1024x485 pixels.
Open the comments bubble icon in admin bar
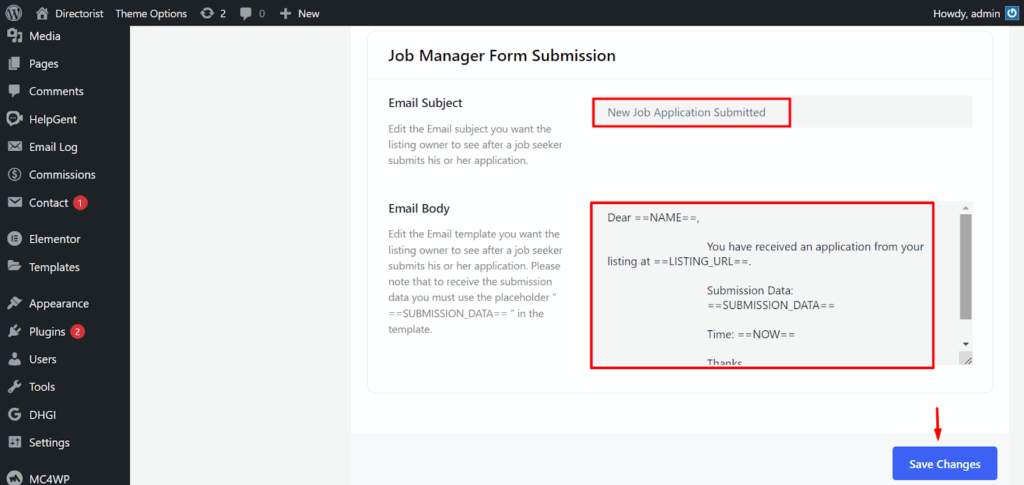click(246, 14)
